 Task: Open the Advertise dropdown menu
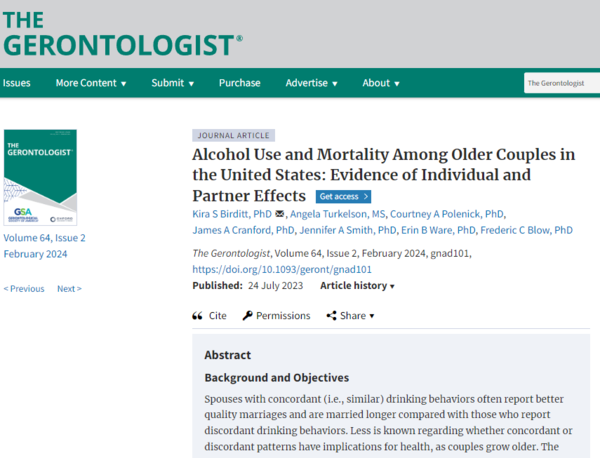point(311,83)
